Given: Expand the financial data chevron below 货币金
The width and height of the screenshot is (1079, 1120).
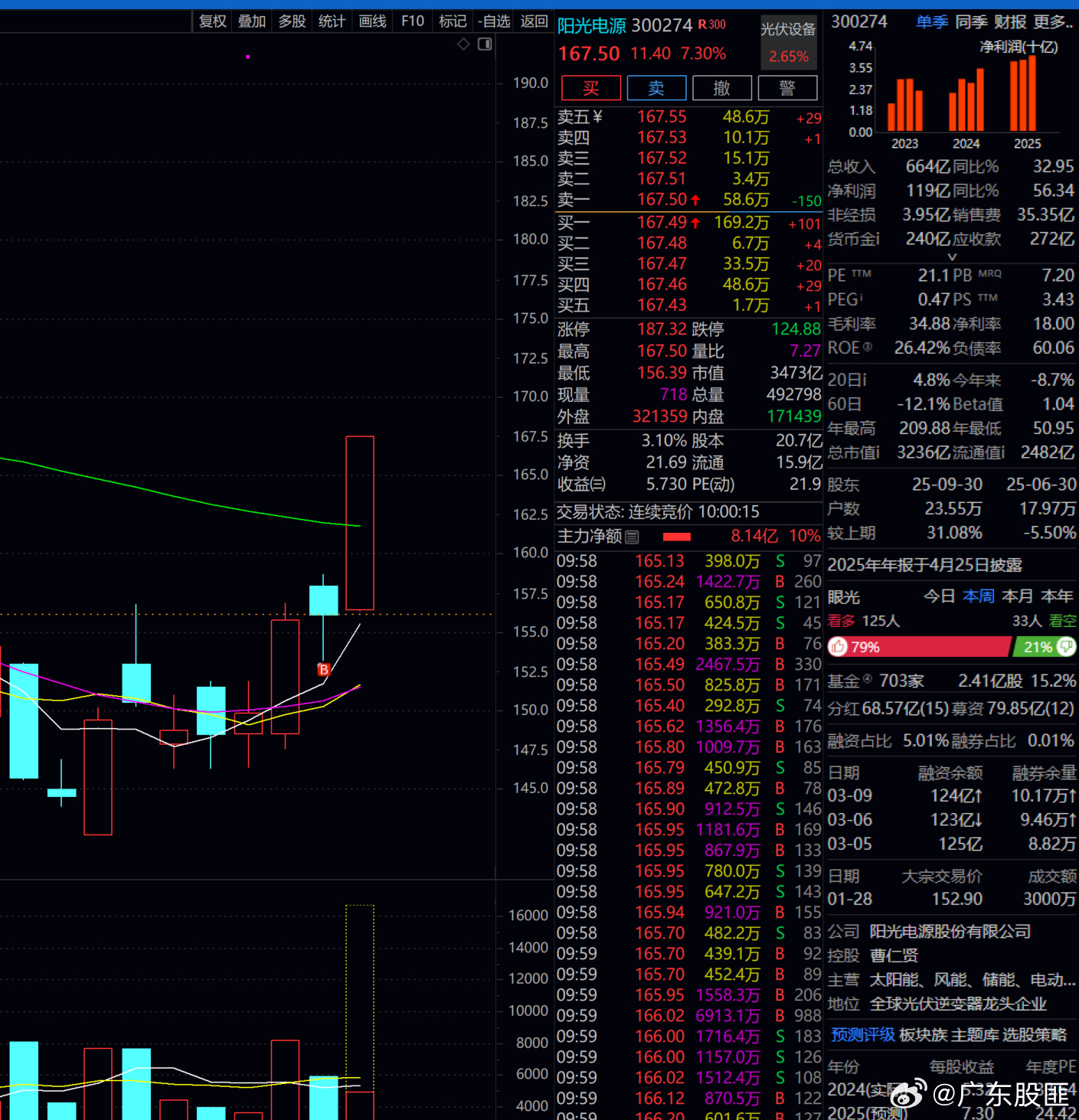Looking at the screenshot, I should [x=953, y=257].
